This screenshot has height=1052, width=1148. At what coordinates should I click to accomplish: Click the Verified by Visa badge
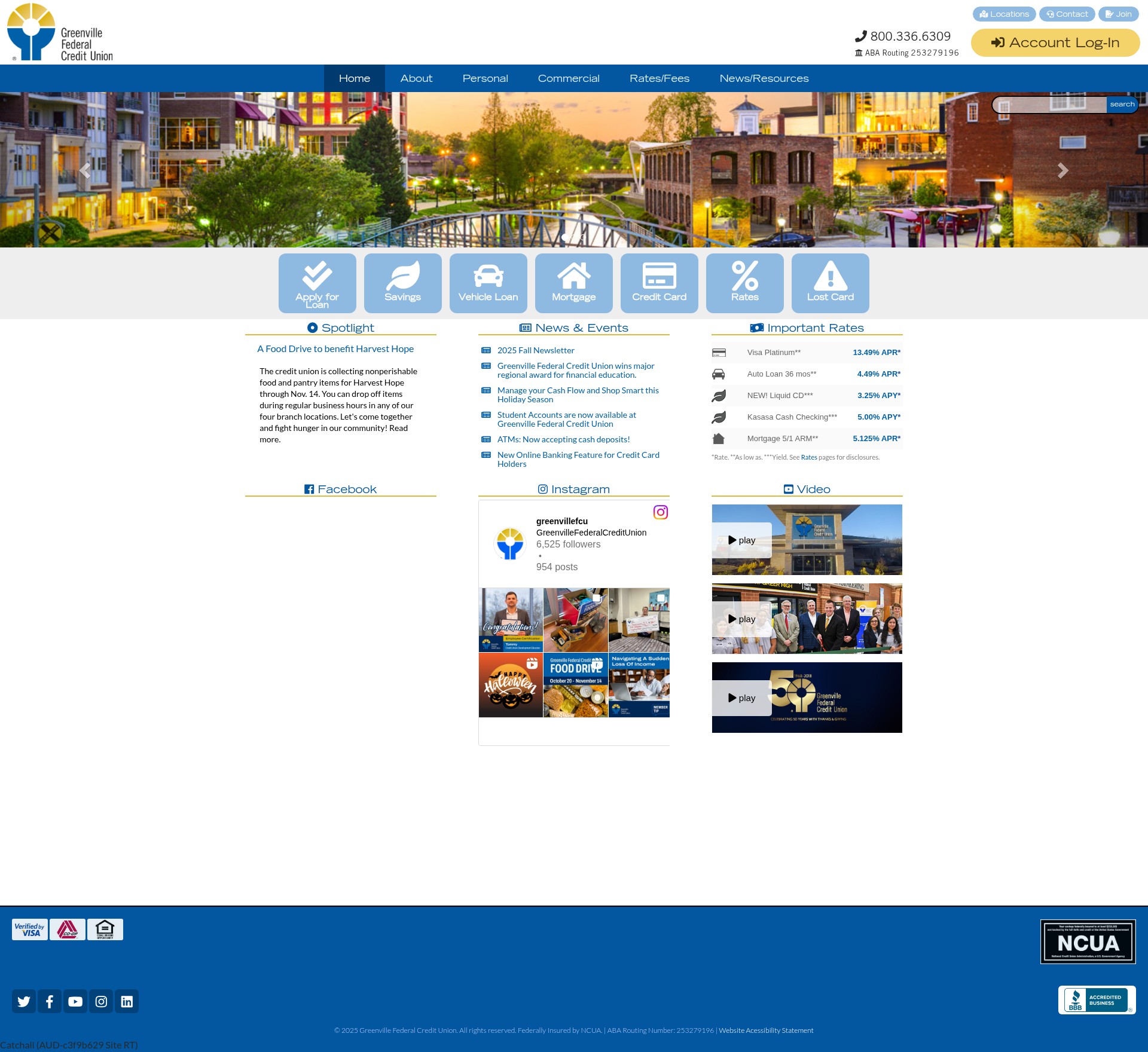(x=30, y=929)
